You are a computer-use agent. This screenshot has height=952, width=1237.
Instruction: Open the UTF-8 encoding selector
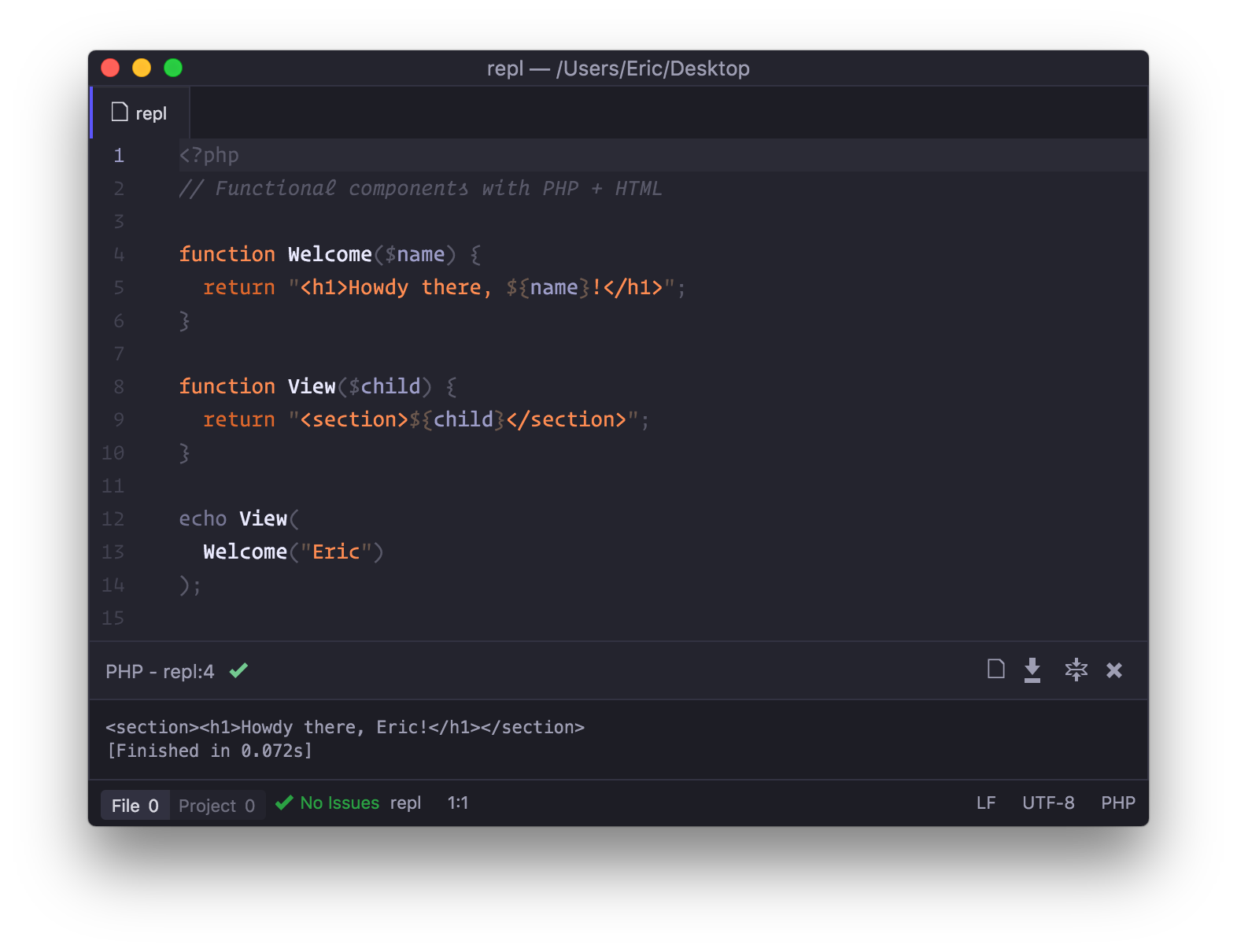[1048, 803]
